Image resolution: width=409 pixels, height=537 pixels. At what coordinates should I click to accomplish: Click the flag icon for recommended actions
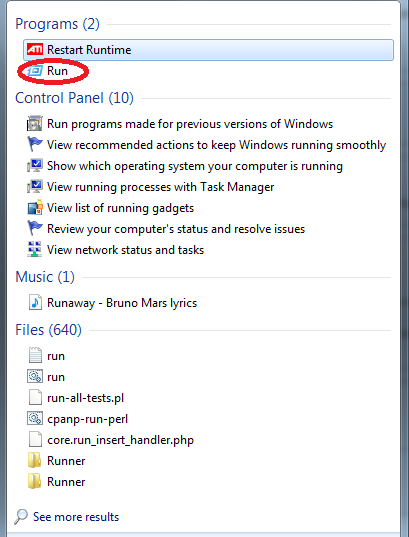(x=35, y=145)
